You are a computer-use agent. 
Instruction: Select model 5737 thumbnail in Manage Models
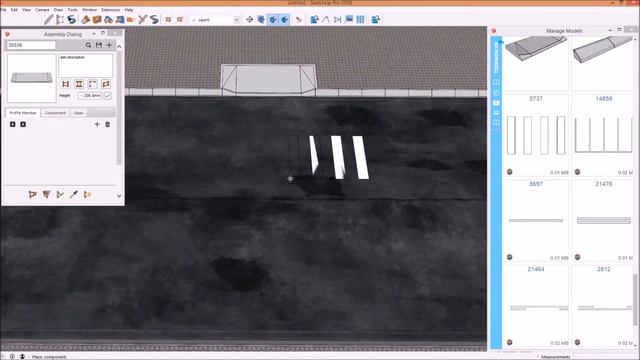pyautogui.click(x=536, y=135)
